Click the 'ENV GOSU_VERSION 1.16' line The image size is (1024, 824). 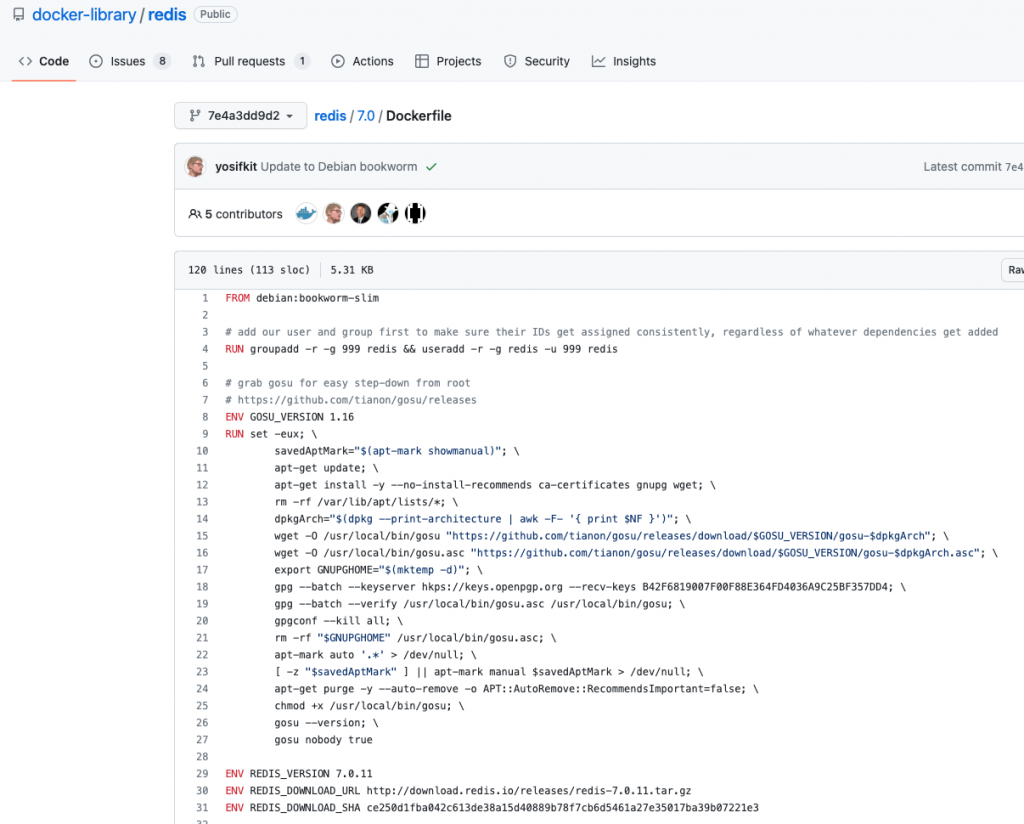289,417
